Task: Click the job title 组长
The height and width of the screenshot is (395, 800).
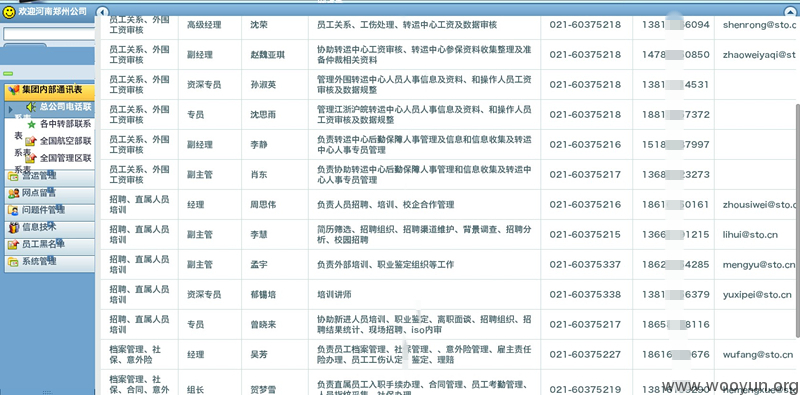Action: tap(195, 390)
